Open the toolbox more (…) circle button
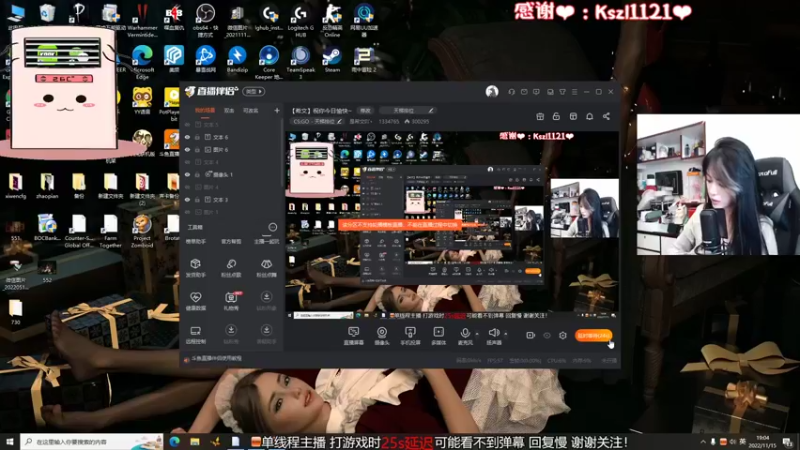The height and width of the screenshot is (450, 800). pyautogui.click(x=272, y=227)
